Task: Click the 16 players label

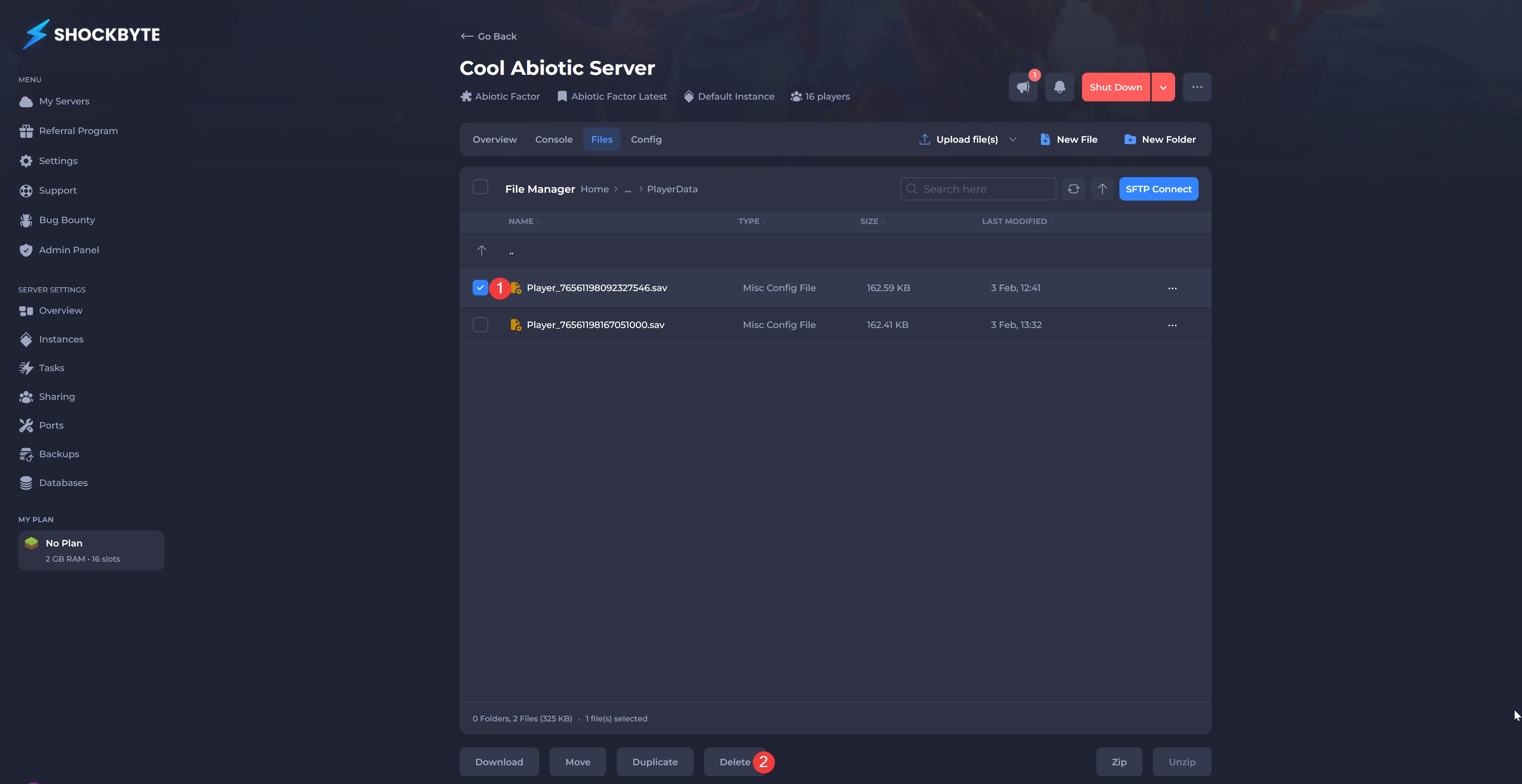Action: point(820,96)
